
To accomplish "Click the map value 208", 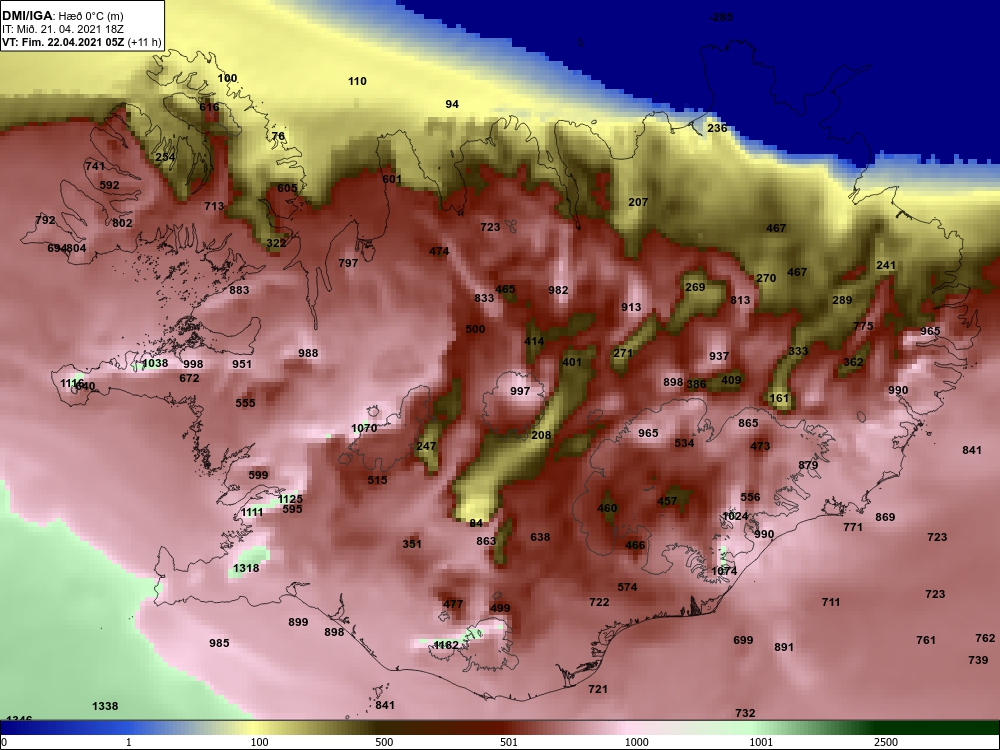I will (541, 436).
